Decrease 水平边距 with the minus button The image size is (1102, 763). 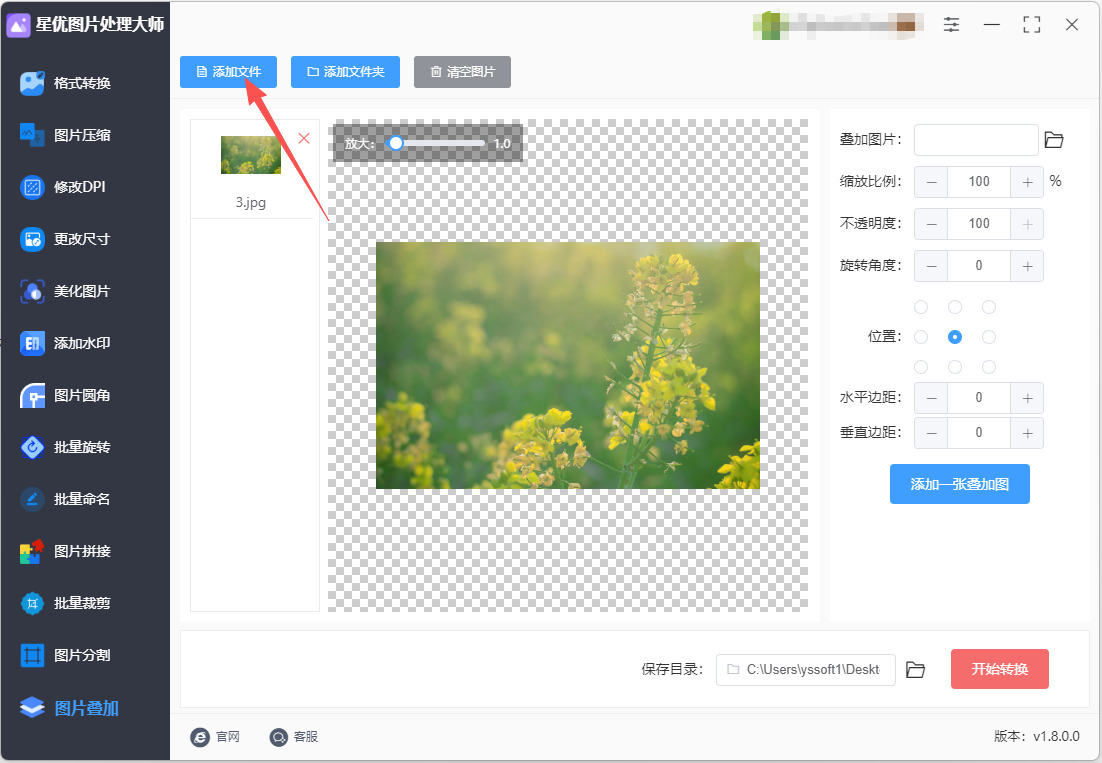(931, 398)
